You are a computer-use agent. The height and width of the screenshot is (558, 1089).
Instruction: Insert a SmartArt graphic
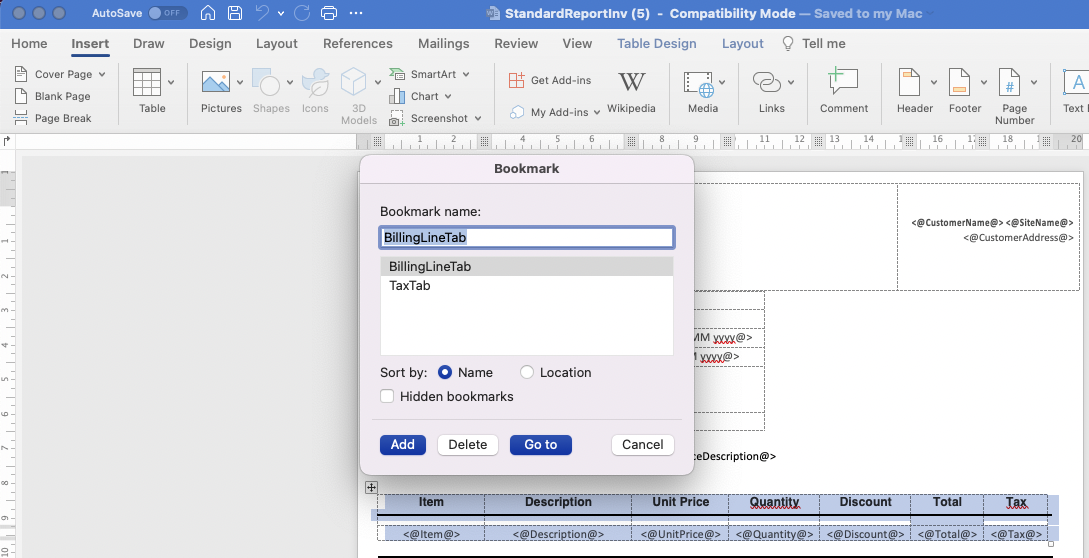429,74
